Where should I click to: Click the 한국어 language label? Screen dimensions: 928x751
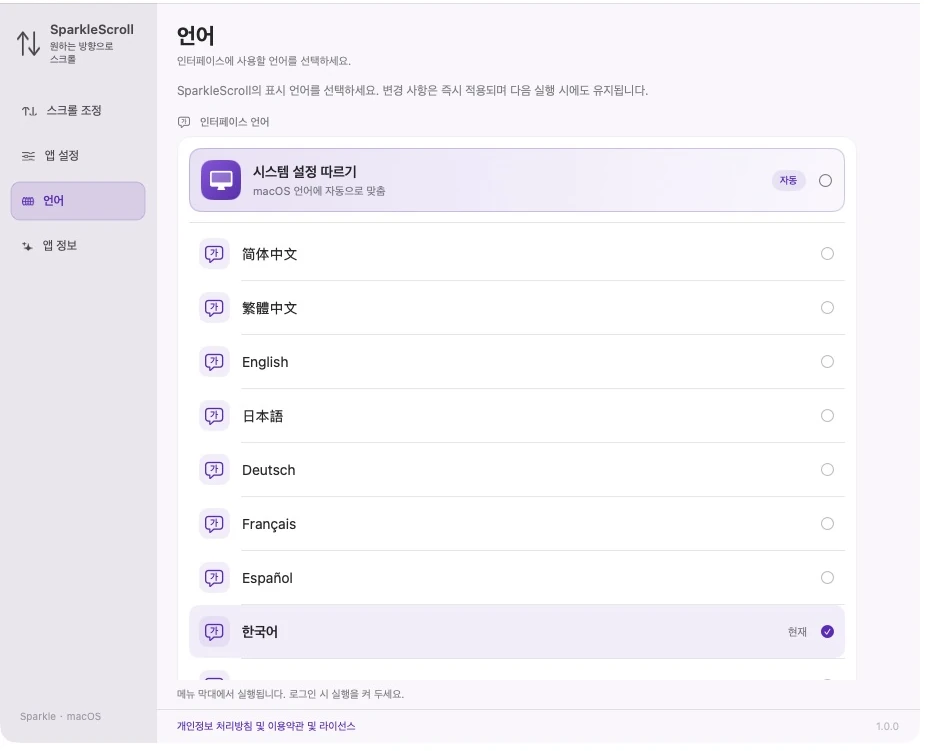point(260,632)
